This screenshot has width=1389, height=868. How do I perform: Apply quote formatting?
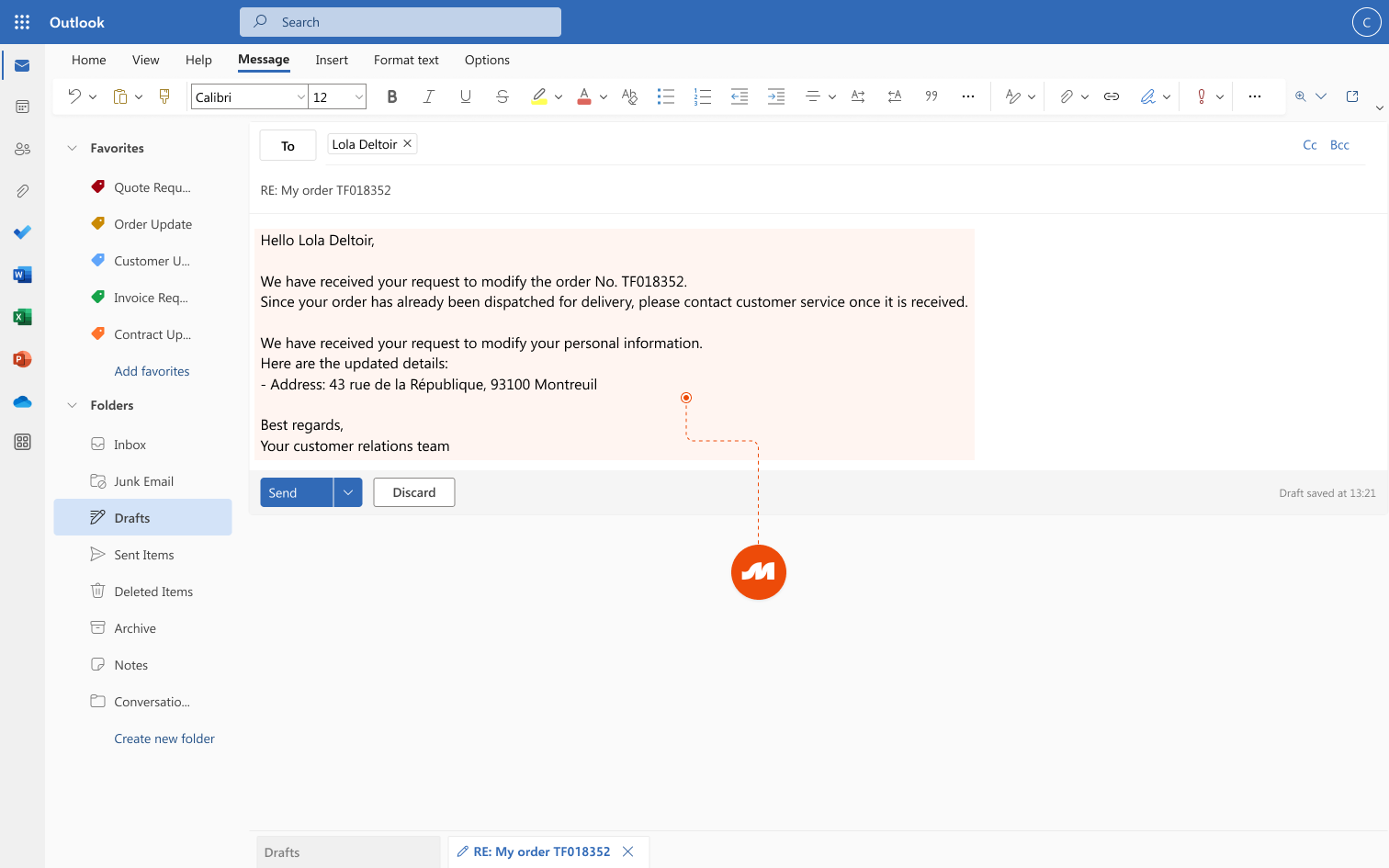click(x=932, y=96)
